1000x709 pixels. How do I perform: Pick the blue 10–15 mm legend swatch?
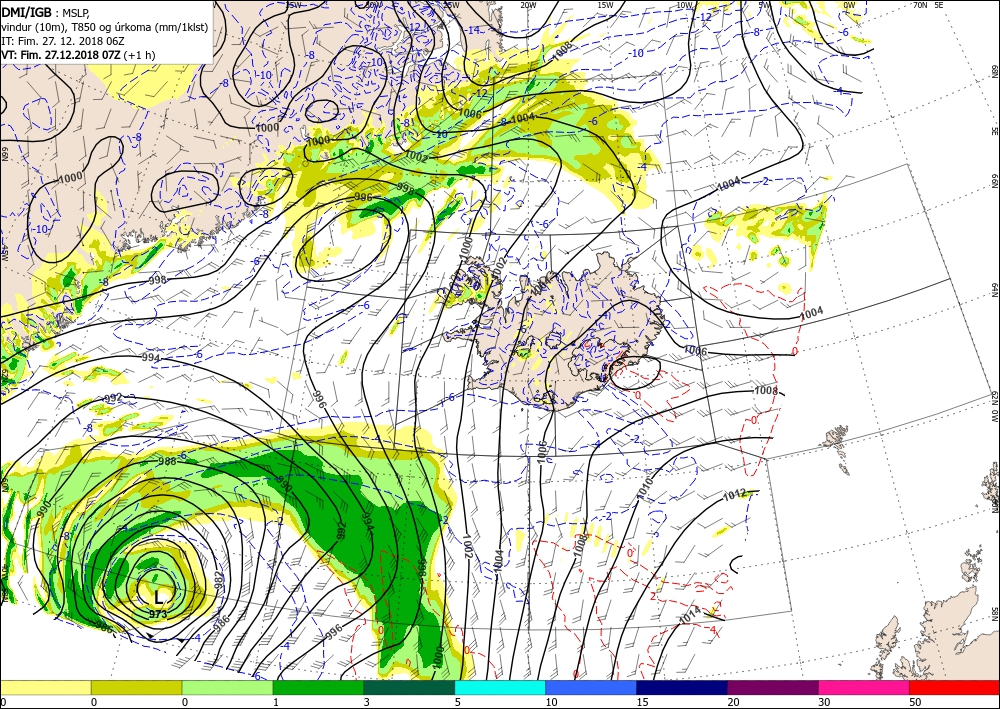pos(591,687)
